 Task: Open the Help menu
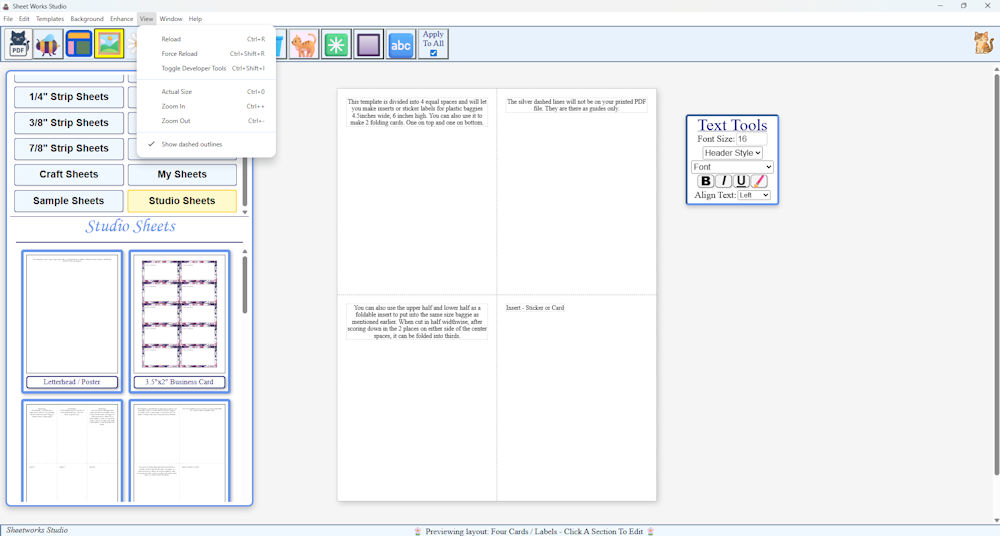[195, 19]
